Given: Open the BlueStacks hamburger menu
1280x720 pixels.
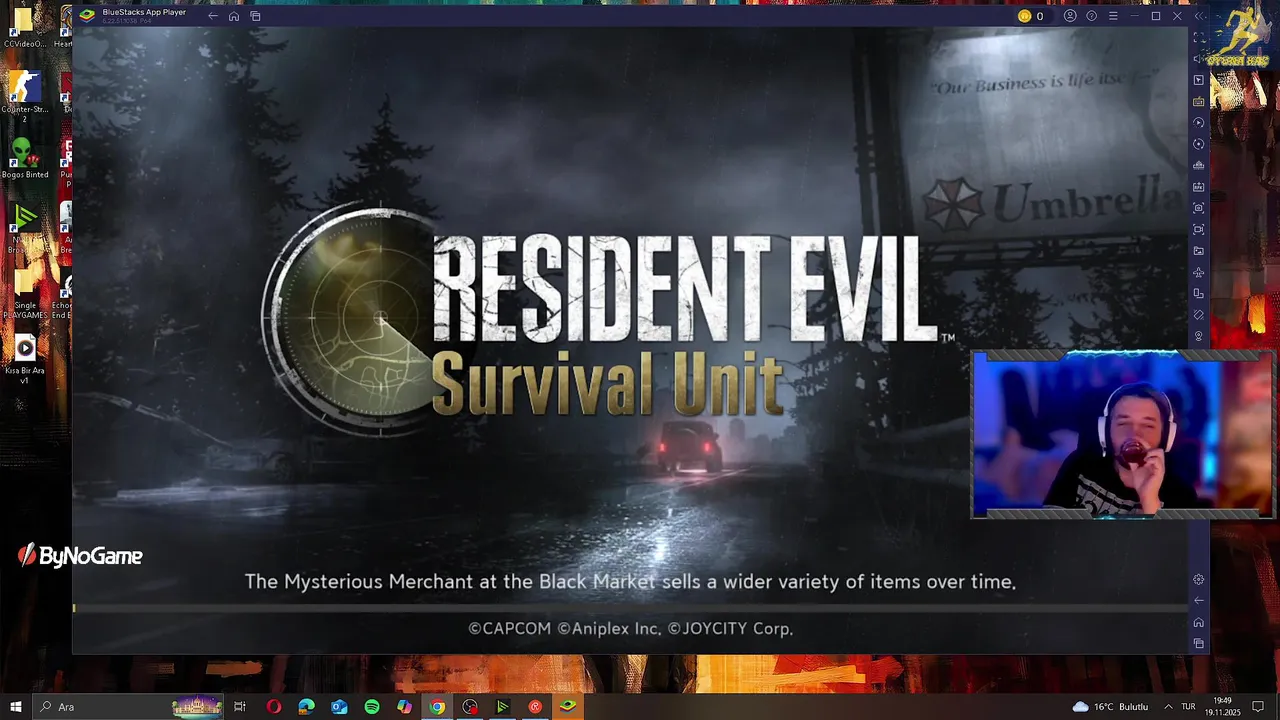Looking at the screenshot, I should pos(1113,16).
